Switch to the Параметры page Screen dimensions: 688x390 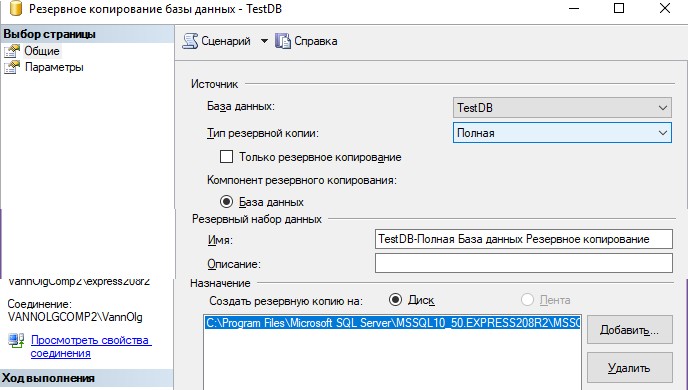[54, 67]
